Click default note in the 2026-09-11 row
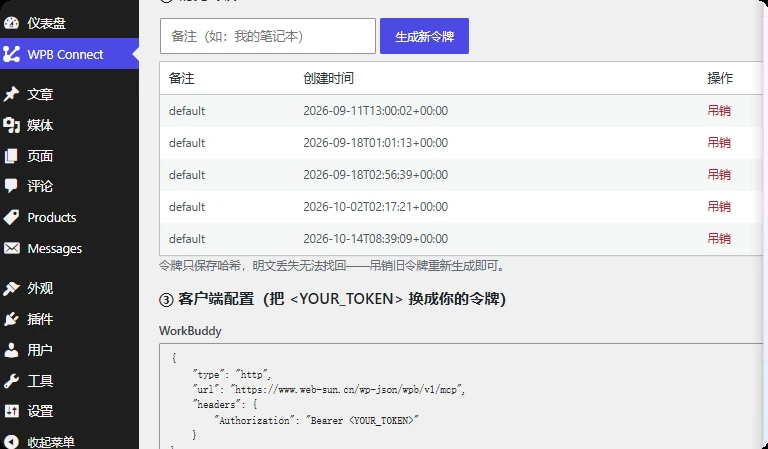This screenshot has height=449, width=768. pyautogui.click(x=187, y=111)
